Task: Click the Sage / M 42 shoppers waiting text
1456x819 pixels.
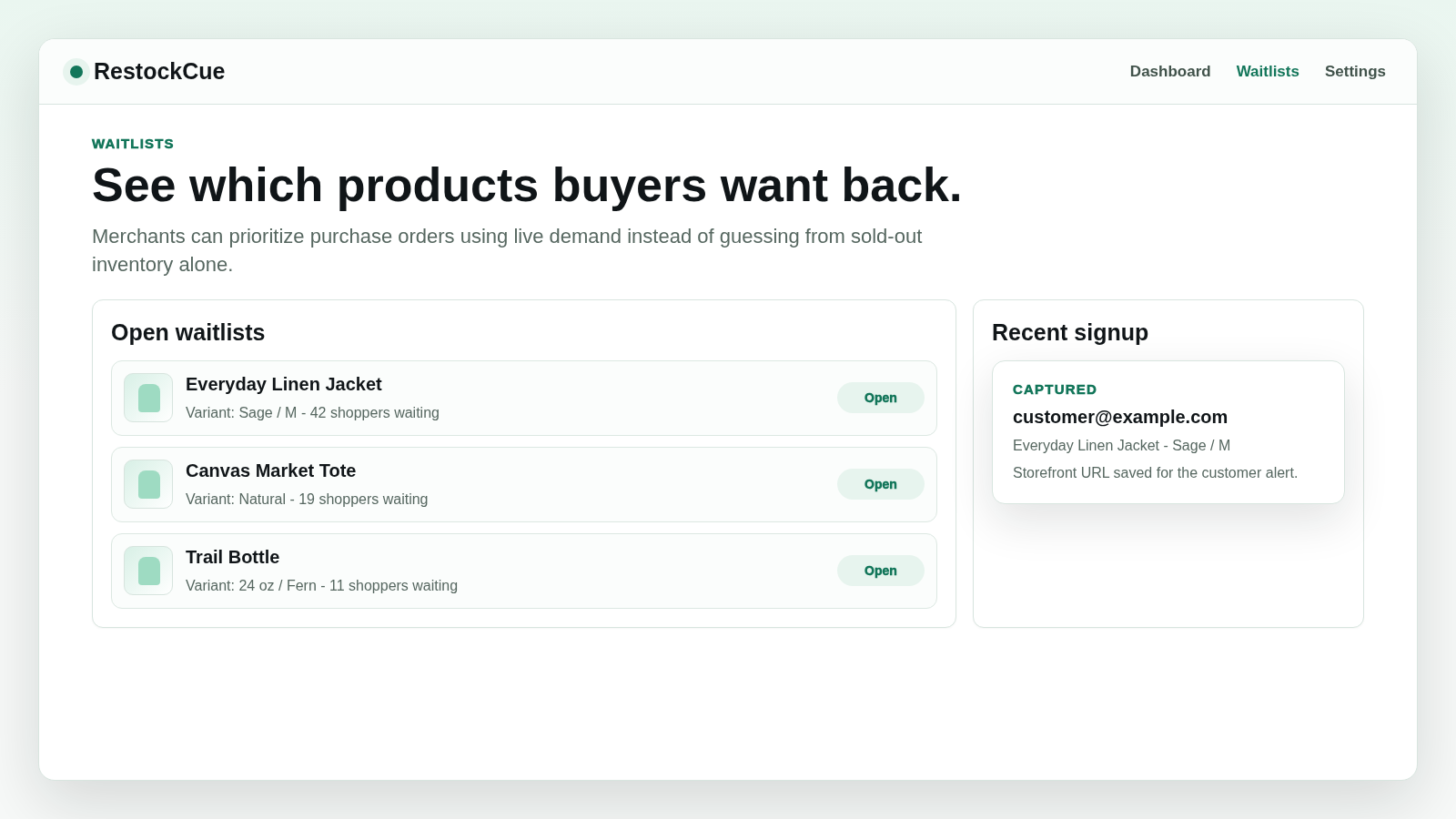Action: pyautogui.click(x=312, y=412)
